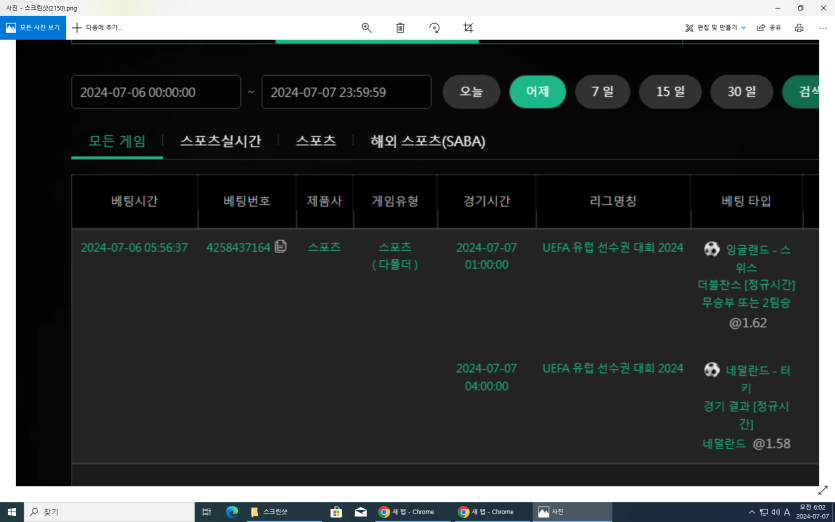This screenshot has width=835, height=522.
Task: Rotate the image with rotate icon
Action: coord(434,28)
